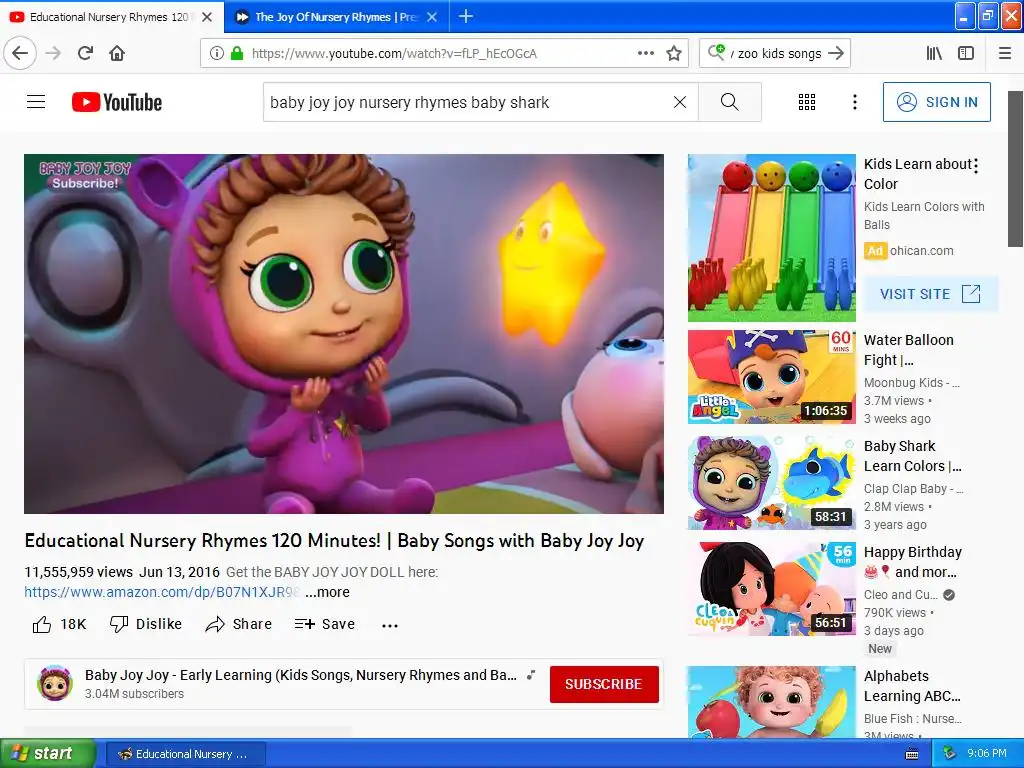Image resolution: width=1024 pixels, height=768 pixels.
Task: Go back using the browser back arrow
Action: click(20, 53)
